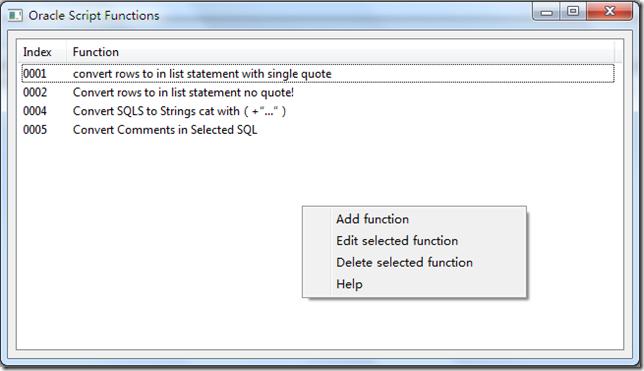Viewport: 644px width, 371px height.
Task: Minimize the Oracle Script Functions window
Action: [x=547, y=12]
